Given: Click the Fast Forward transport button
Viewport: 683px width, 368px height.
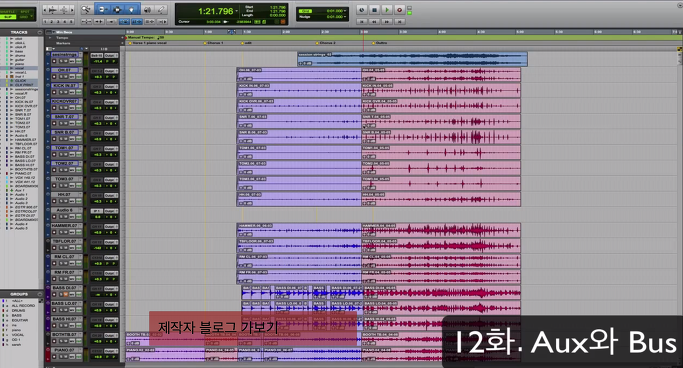Looking at the screenshot, I should (387, 21).
